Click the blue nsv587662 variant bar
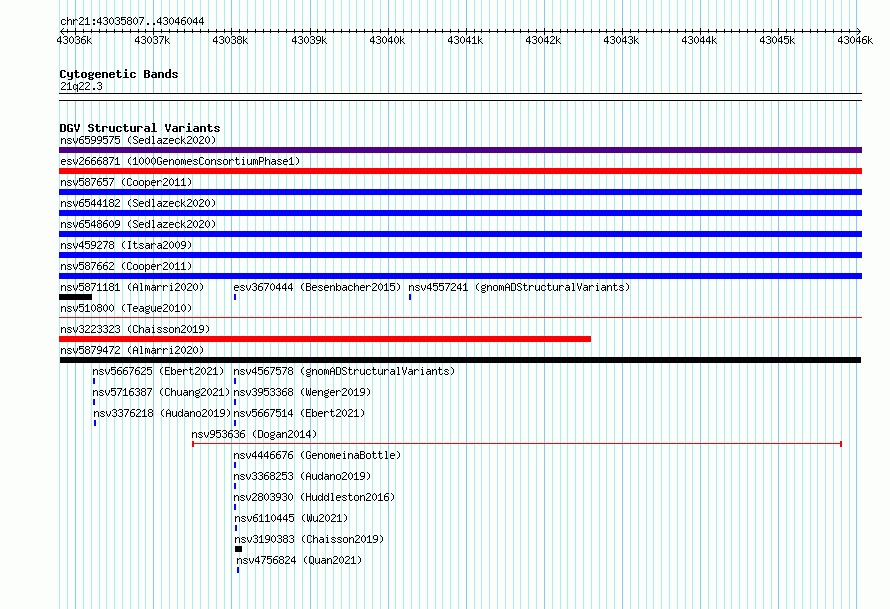Viewport: 890px width, 609px height. [x=460, y=276]
